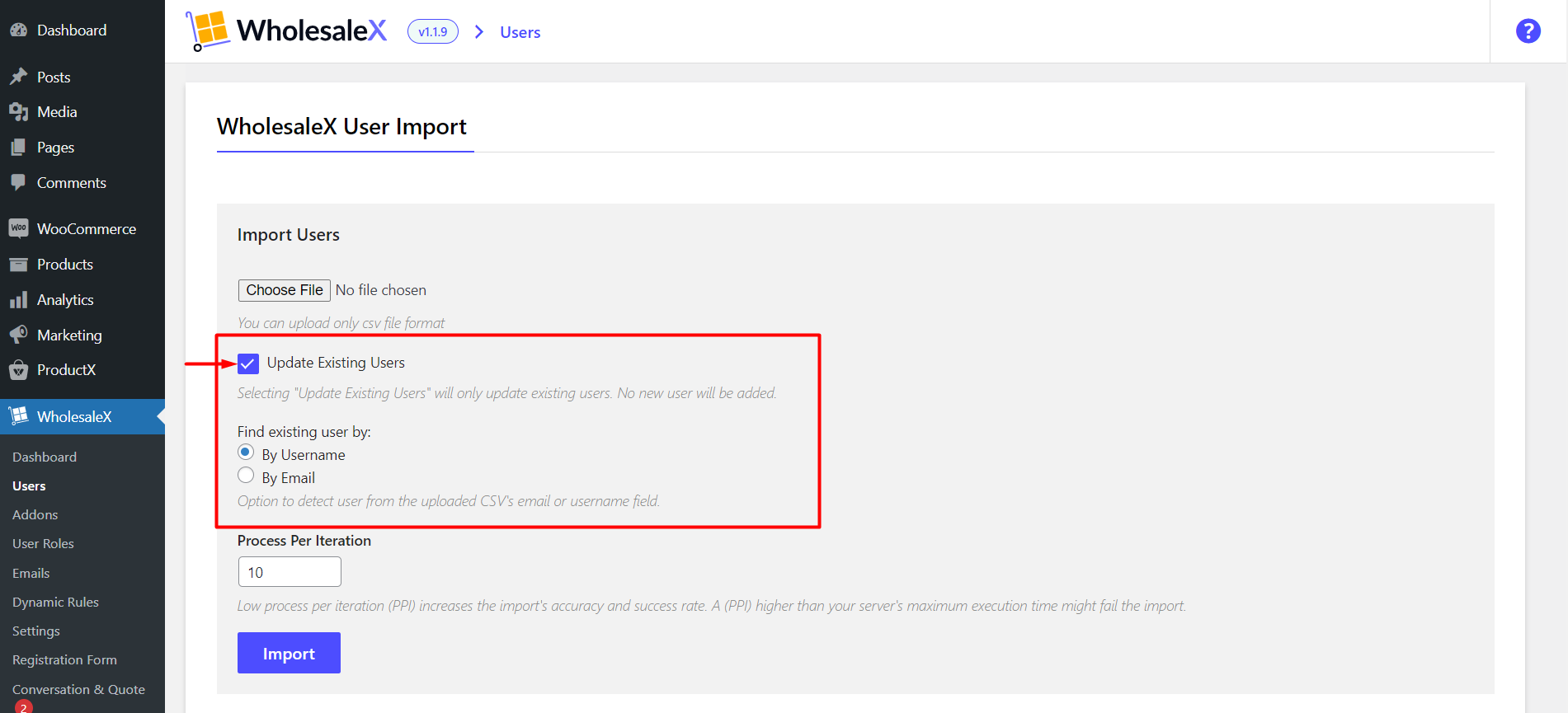Open the WholesaleX menu item
The height and width of the screenshot is (713, 1568).
[82, 416]
